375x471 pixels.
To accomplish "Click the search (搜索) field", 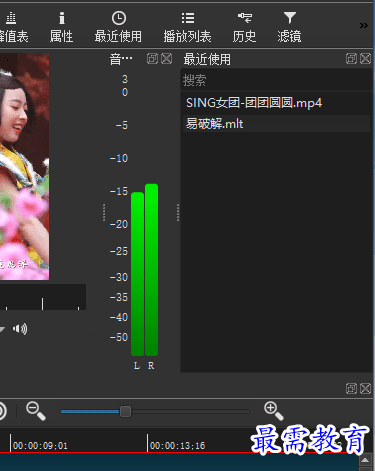I will [276, 80].
